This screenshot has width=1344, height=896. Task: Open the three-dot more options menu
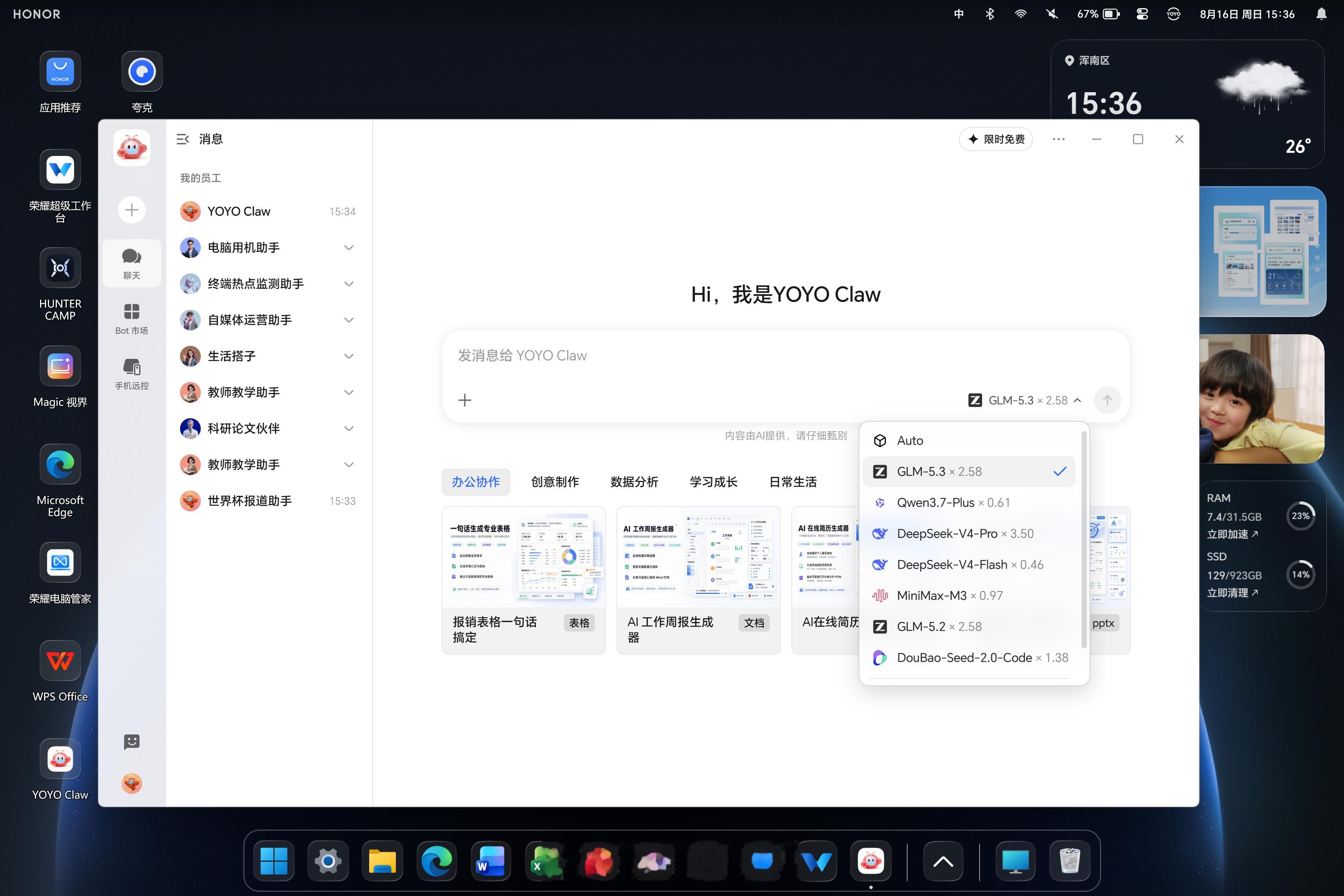(1058, 139)
